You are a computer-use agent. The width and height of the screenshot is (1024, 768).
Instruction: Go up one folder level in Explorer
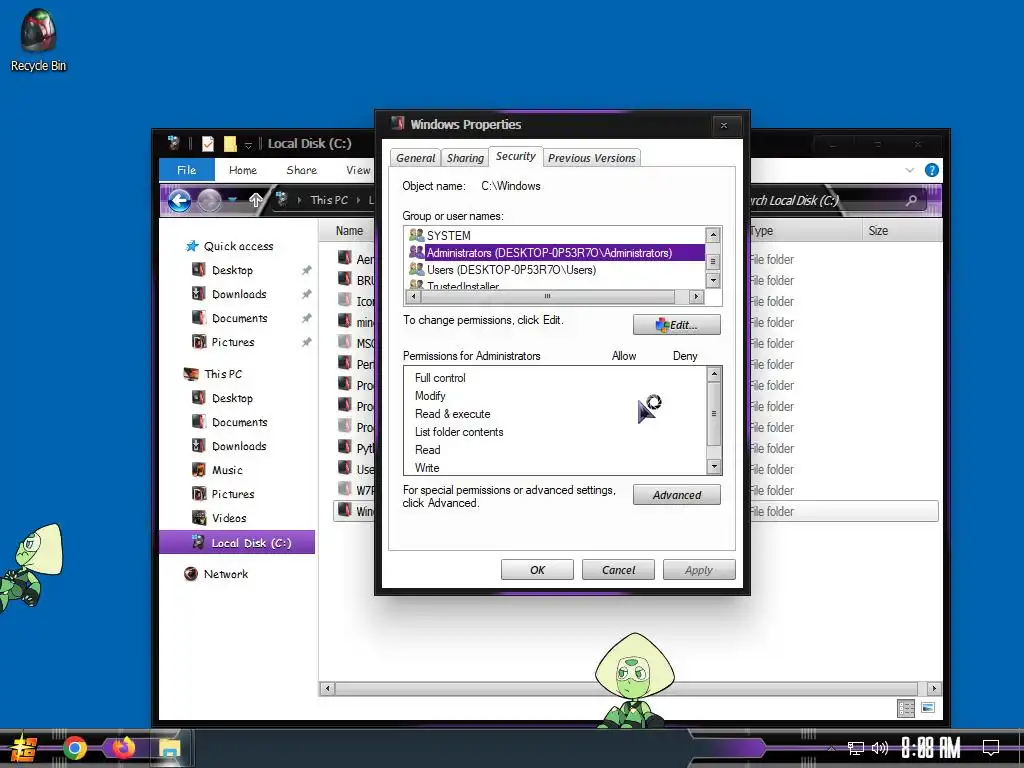255,200
